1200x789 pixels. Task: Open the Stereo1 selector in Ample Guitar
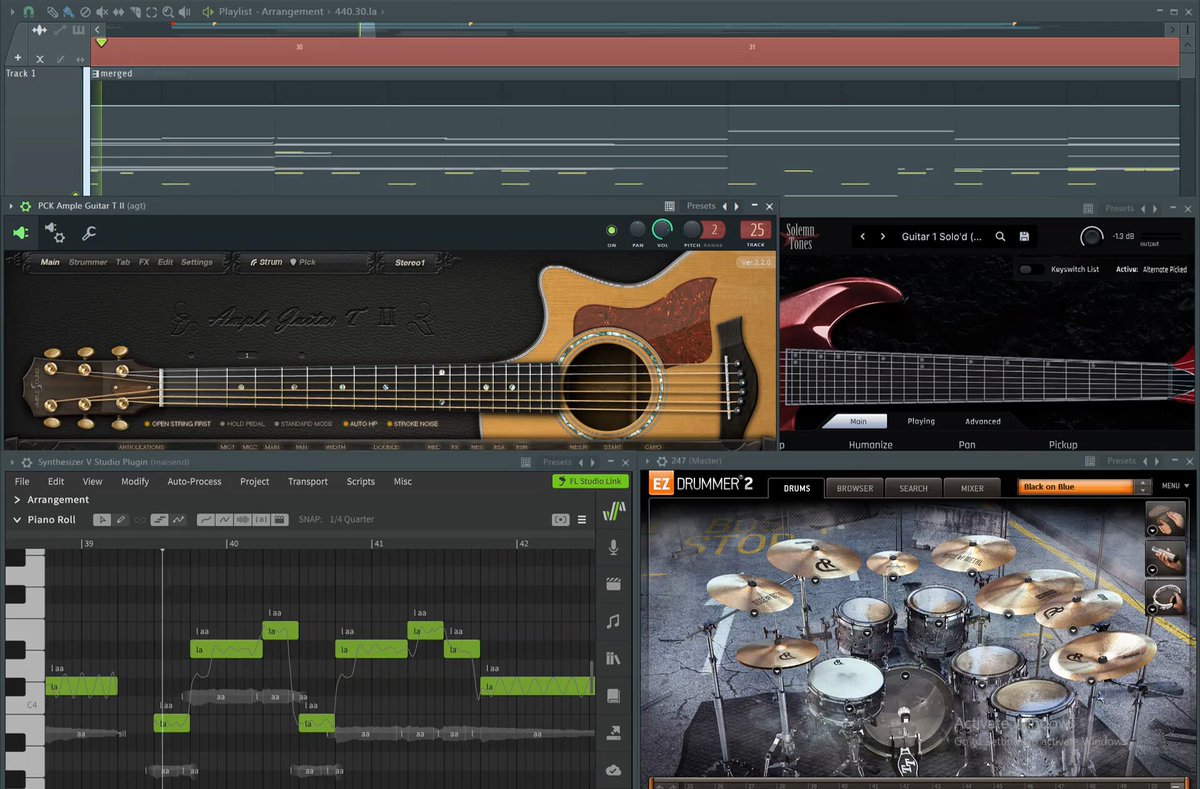pyautogui.click(x=410, y=263)
